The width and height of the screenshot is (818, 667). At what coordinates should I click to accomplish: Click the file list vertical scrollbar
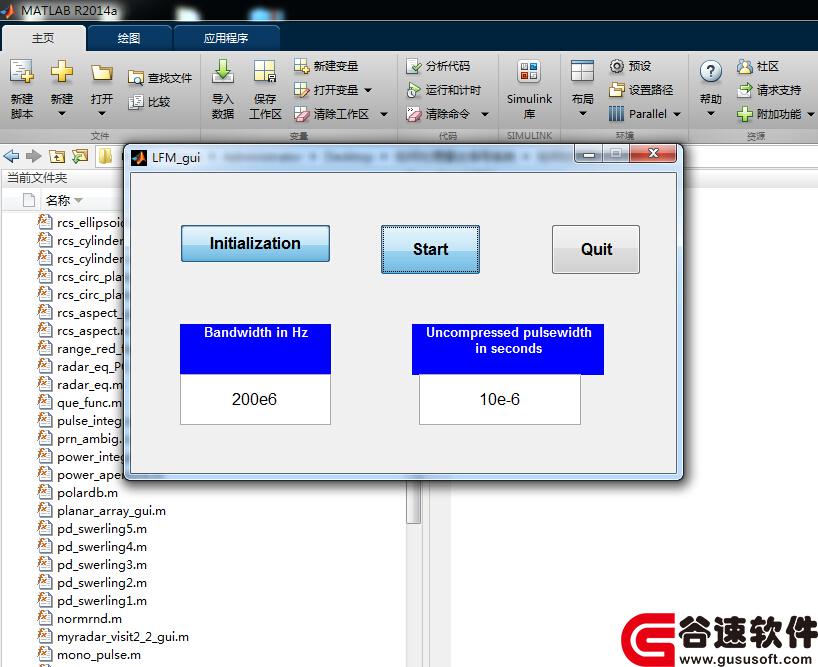(414, 502)
